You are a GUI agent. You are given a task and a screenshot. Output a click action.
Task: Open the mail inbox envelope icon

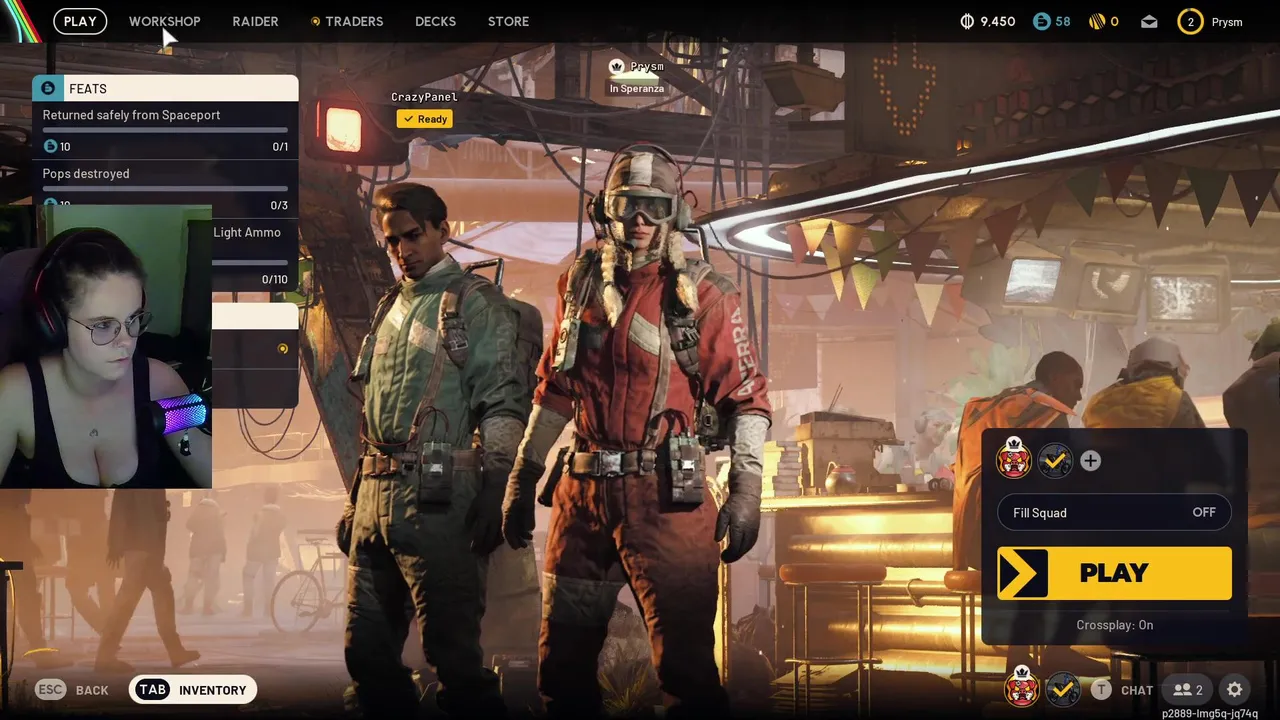[1149, 21]
